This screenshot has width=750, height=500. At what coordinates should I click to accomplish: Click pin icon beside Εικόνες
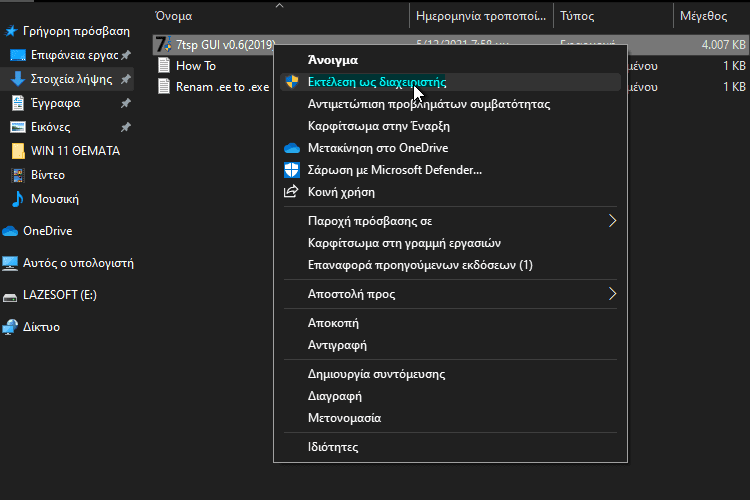point(126,127)
